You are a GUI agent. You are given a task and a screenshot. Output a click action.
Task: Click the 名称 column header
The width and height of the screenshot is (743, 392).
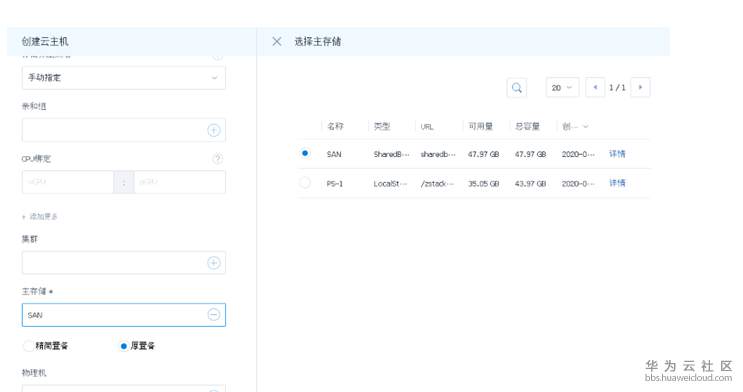tap(335, 126)
